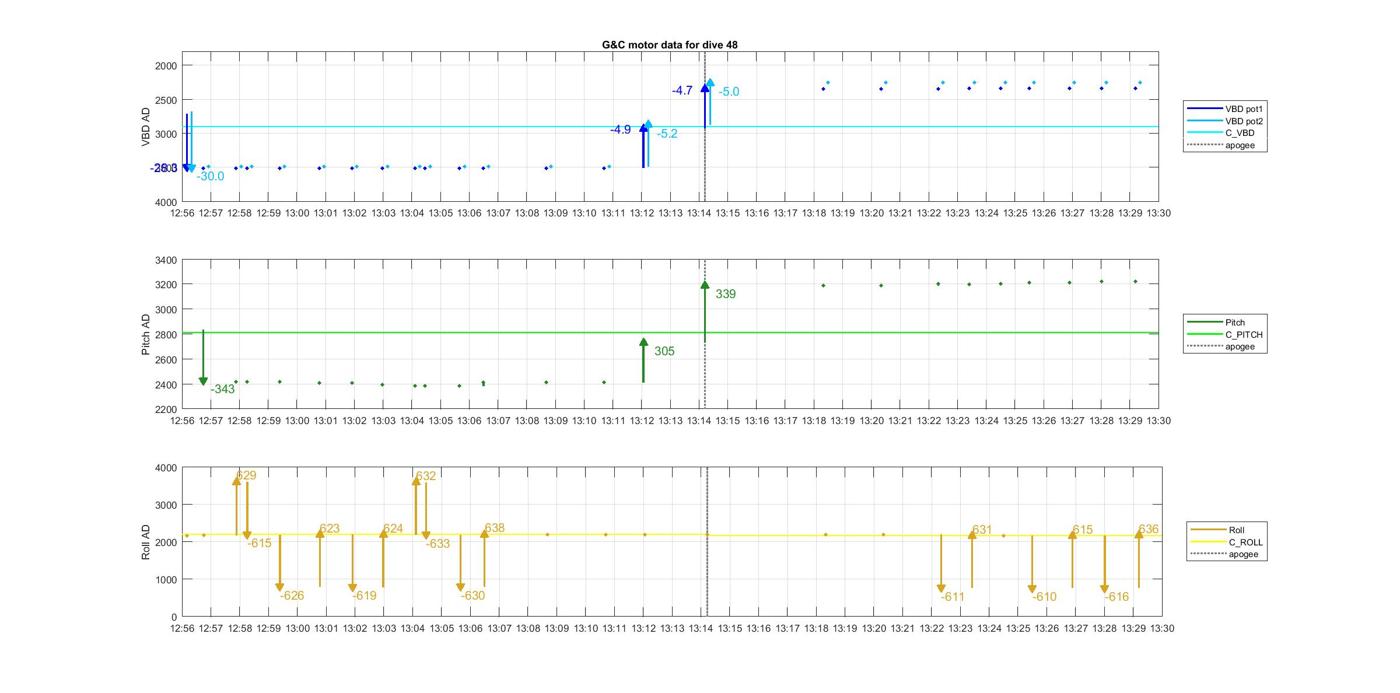Click the '3400' tick on Pitch axis
This screenshot has height=693, width=1400.
point(167,260)
